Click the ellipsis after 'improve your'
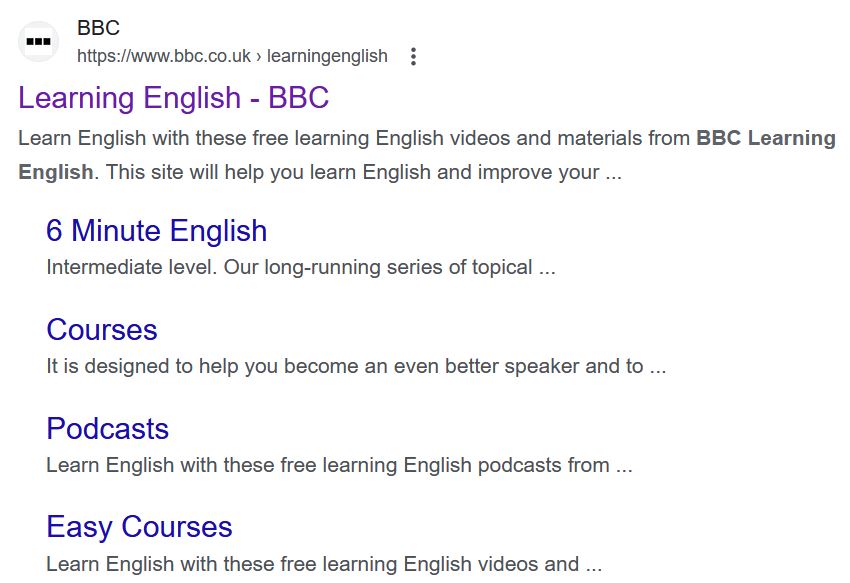Image resolution: width=850 pixels, height=583 pixels. click(613, 172)
